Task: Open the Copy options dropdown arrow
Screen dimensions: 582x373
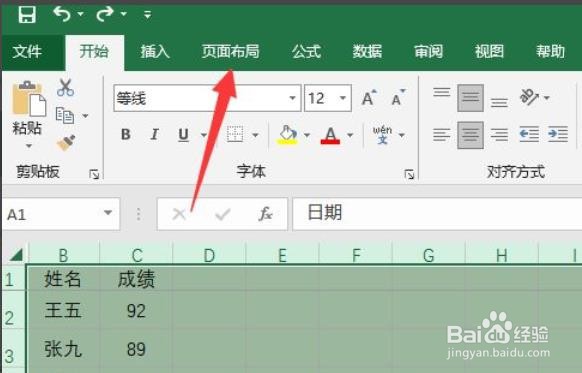Action: (85, 116)
